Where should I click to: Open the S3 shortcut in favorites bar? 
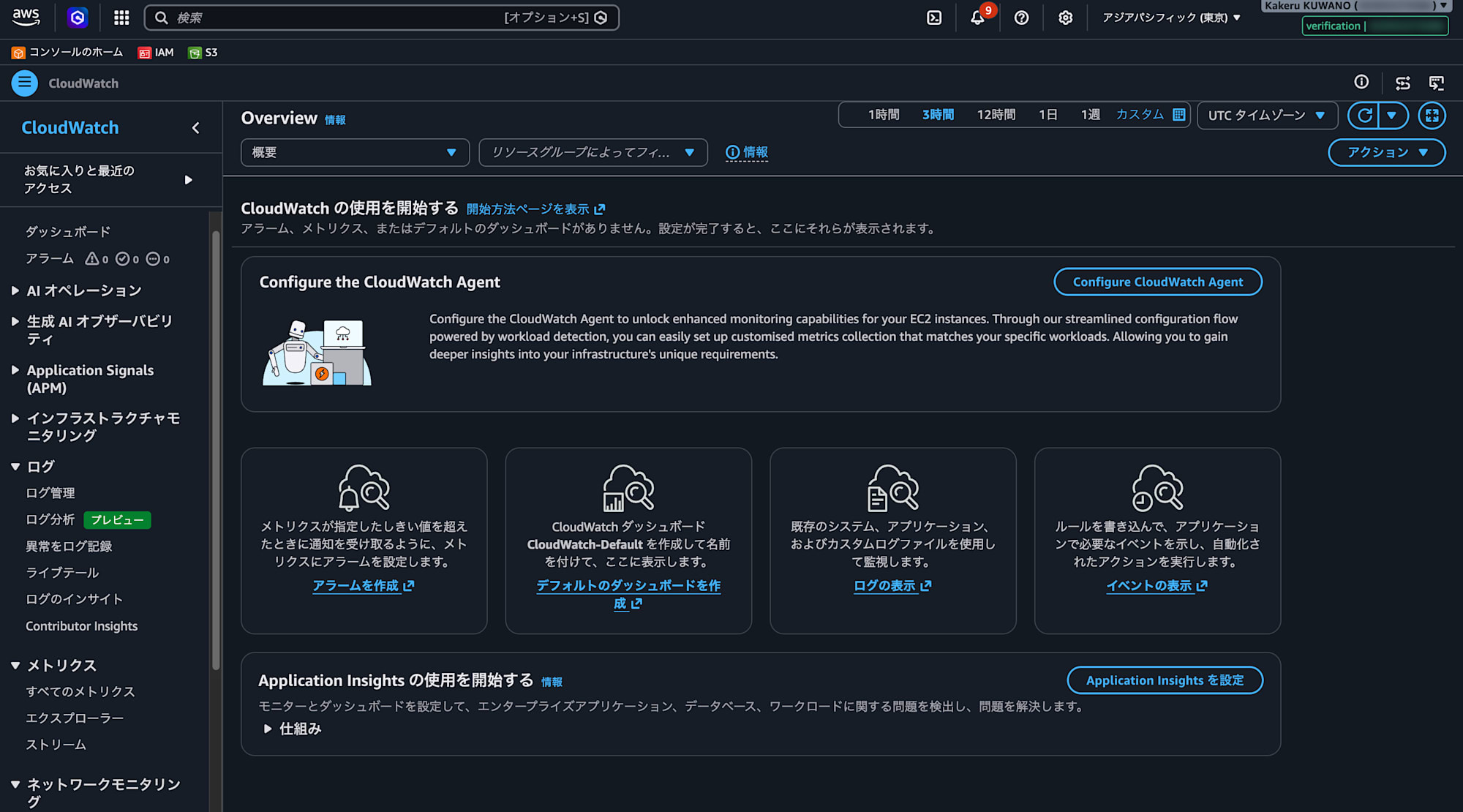pyautogui.click(x=203, y=53)
